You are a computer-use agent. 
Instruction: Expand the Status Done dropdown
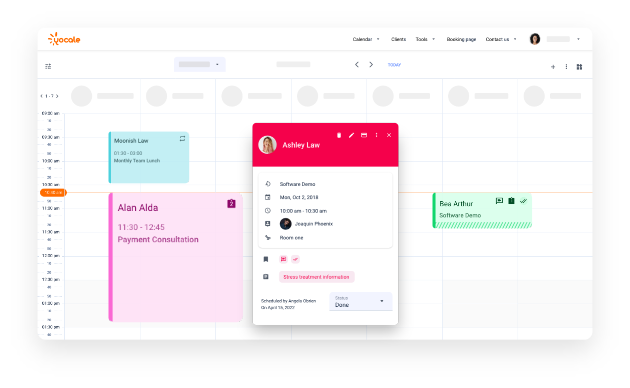tap(361, 301)
